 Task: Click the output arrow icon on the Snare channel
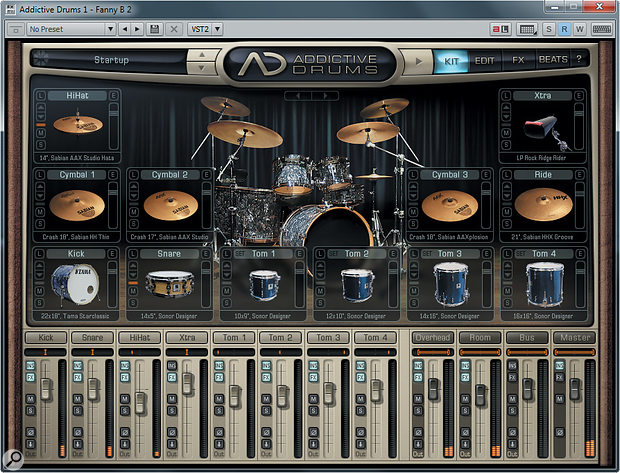(x=78, y=444)
